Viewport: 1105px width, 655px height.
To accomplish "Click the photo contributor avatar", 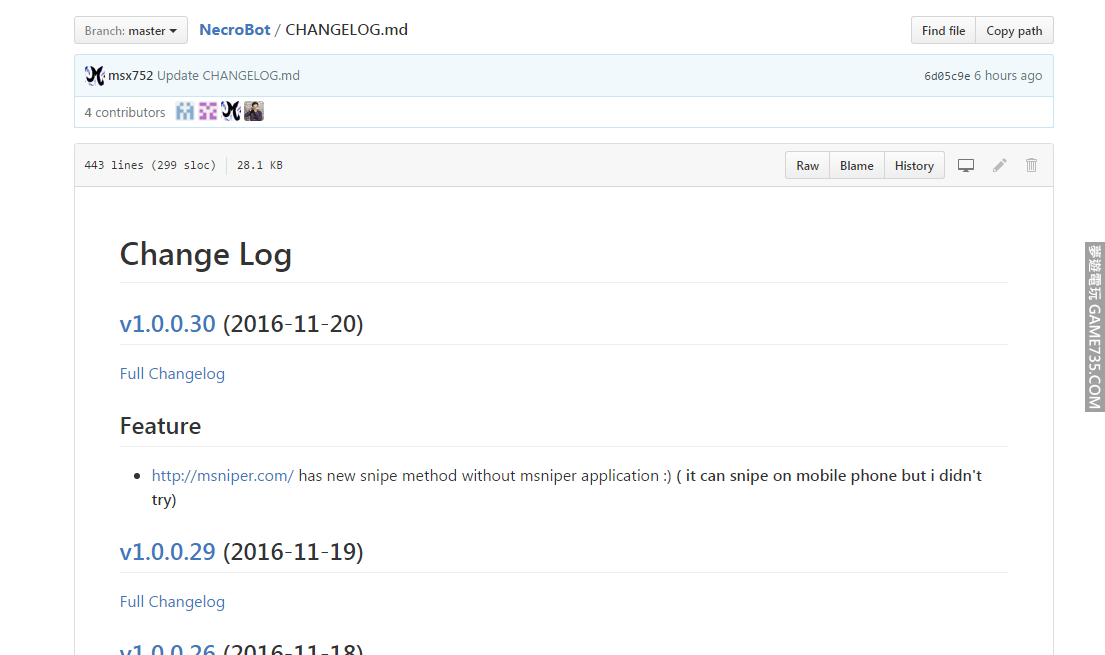I will point(254,112).
